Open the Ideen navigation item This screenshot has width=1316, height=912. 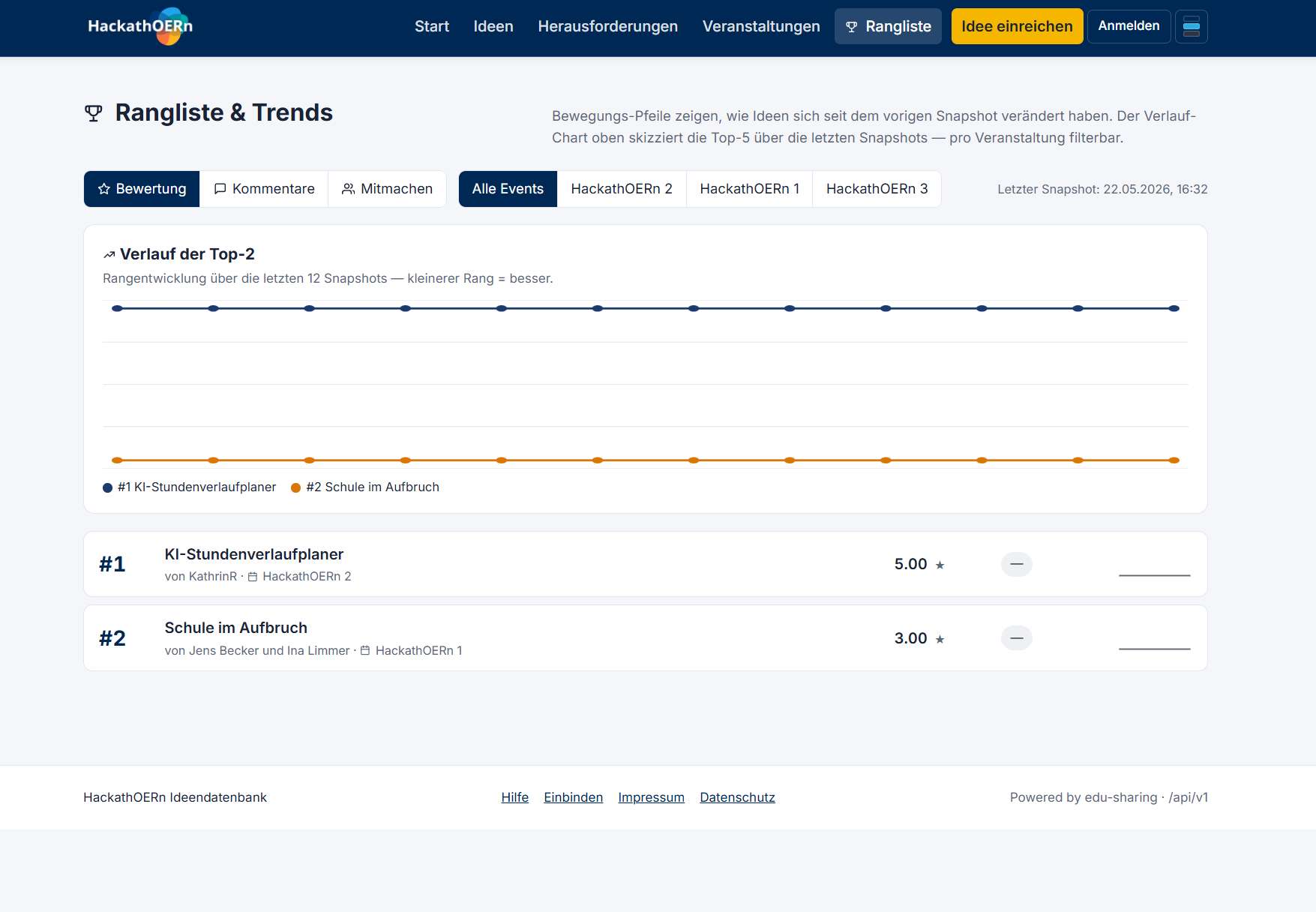493,26
